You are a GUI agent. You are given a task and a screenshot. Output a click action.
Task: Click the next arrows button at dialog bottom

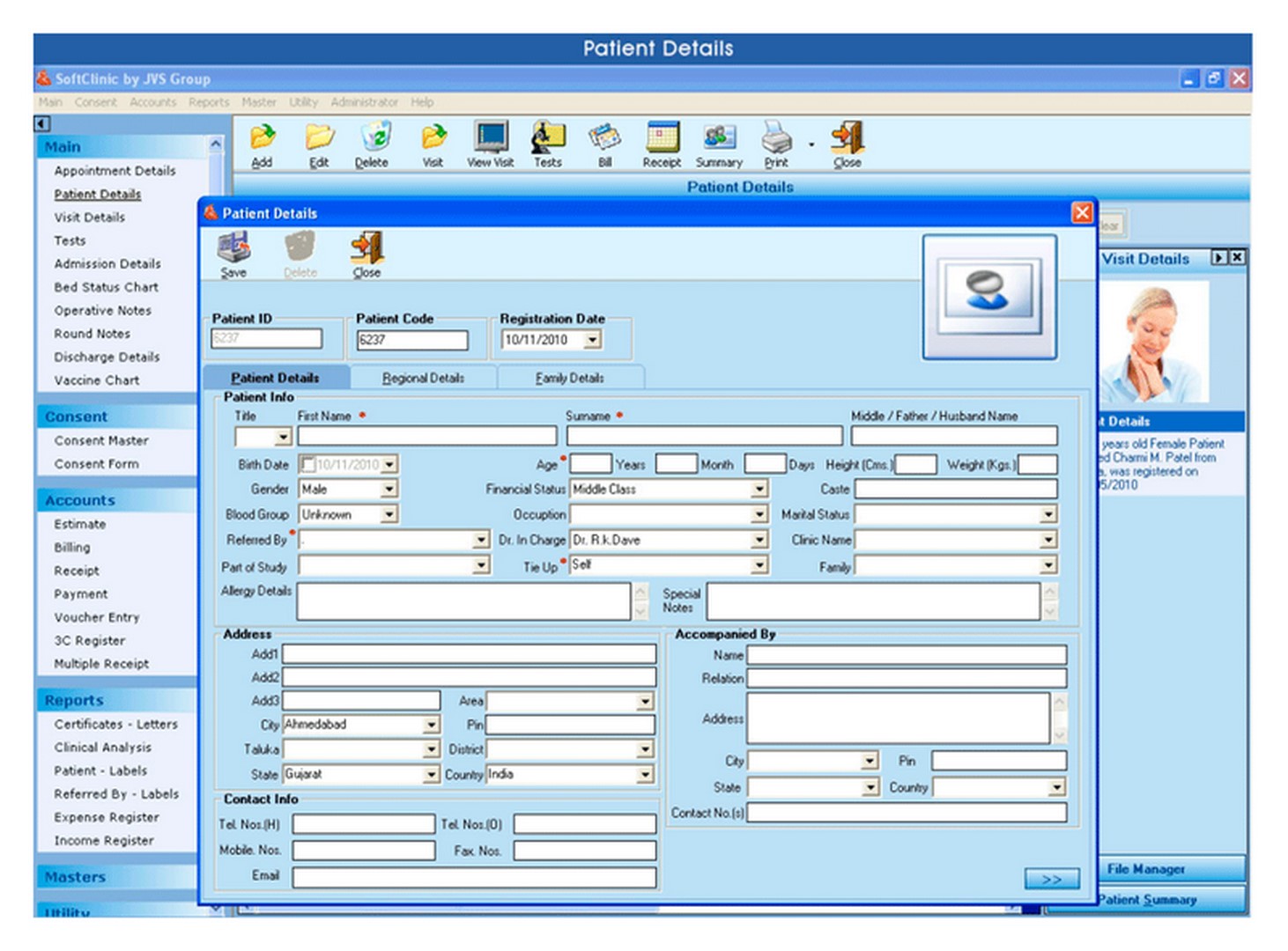click(x=1051, y=879)
